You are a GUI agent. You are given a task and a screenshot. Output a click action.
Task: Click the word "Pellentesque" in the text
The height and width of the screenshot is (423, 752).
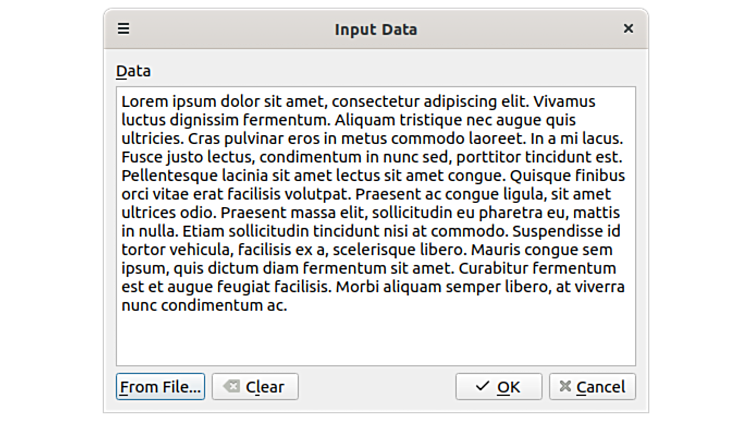pos(169,175)
